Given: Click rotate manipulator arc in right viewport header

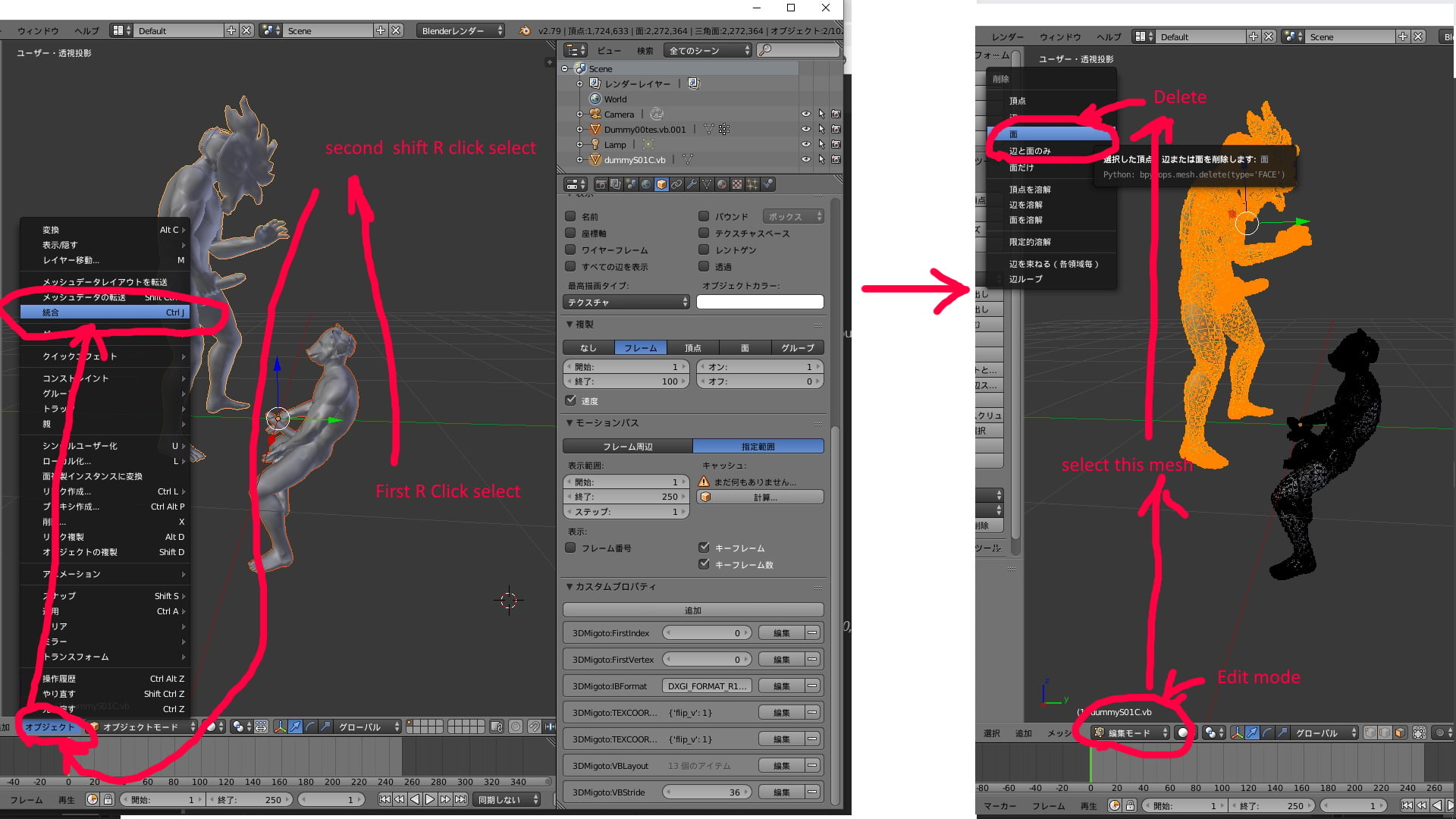Looking at the screenshot, I should [x=1267, y=733].
